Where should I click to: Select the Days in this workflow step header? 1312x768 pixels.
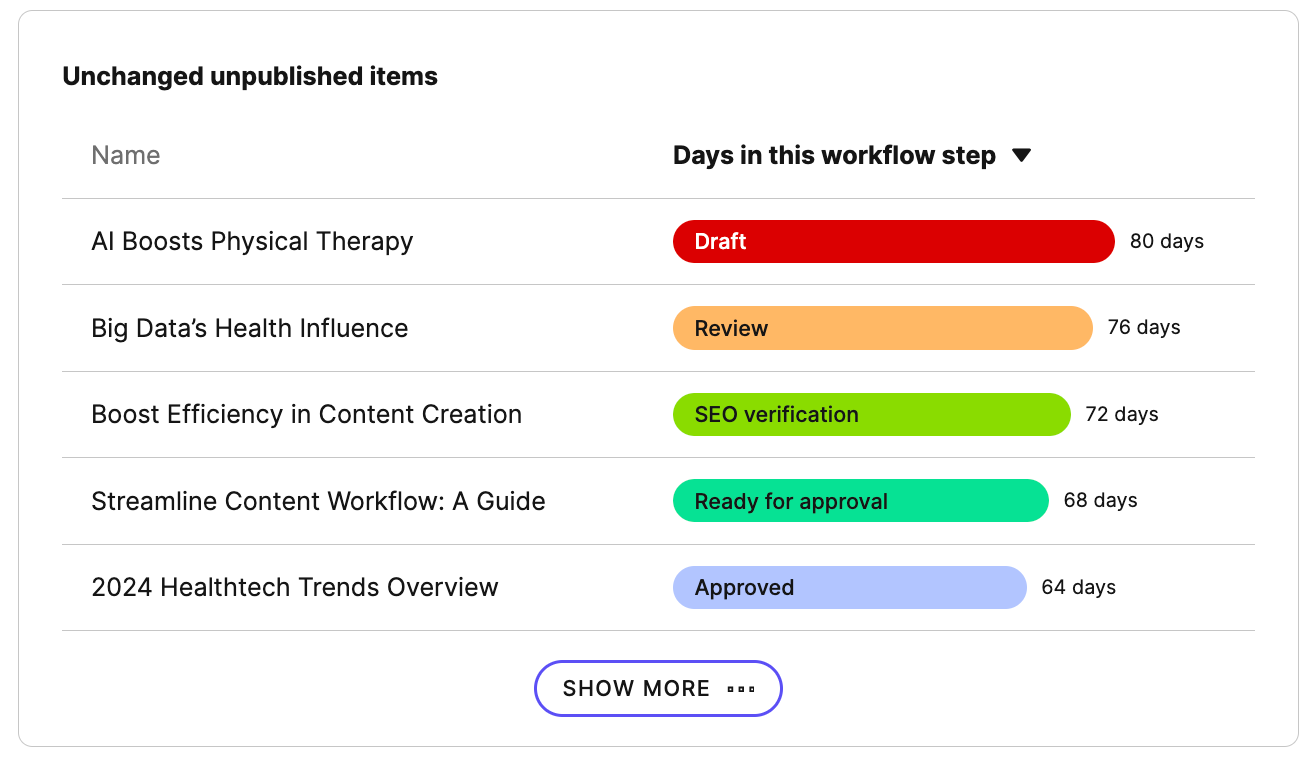click(834, 155)
